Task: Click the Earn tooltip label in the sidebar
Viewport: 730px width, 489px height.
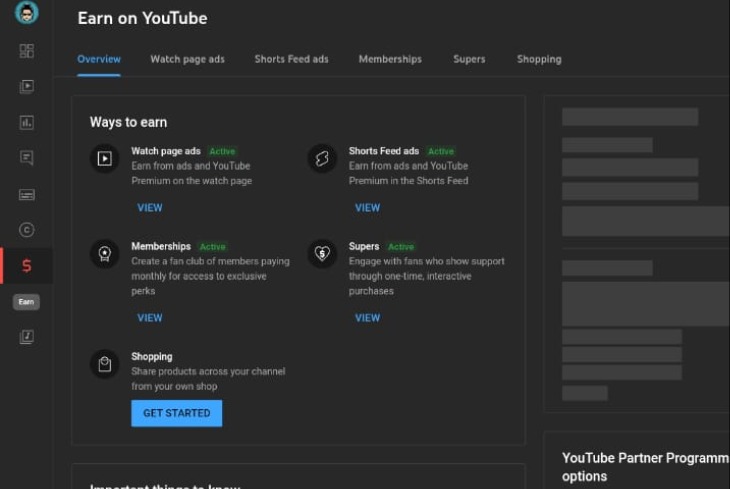Action: coord(26,302)
